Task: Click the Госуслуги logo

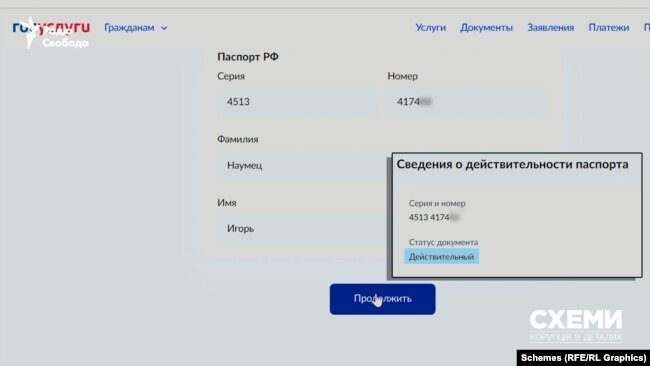Action: 51,27
